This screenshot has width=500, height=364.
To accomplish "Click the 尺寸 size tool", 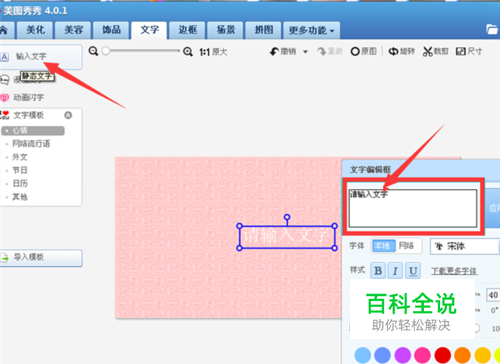I will tap(469, 51).
